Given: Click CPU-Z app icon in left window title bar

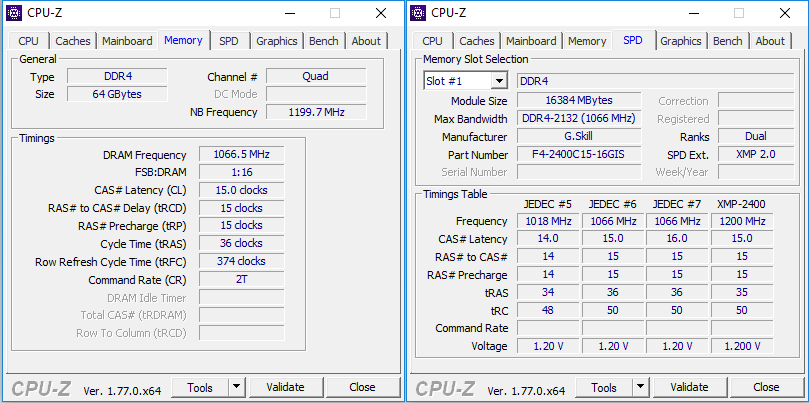Looking at the screenshot, I should 14,13.
